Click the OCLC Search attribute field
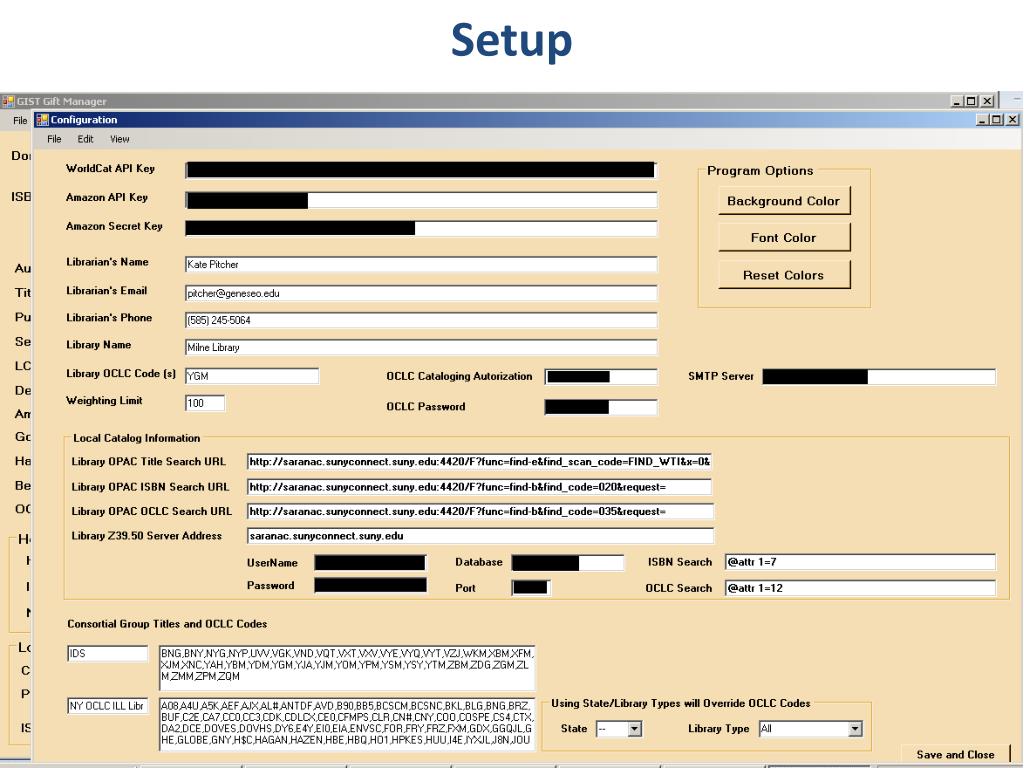The width and height of the screenshot is (1024, 768). (x=860, y=588)
